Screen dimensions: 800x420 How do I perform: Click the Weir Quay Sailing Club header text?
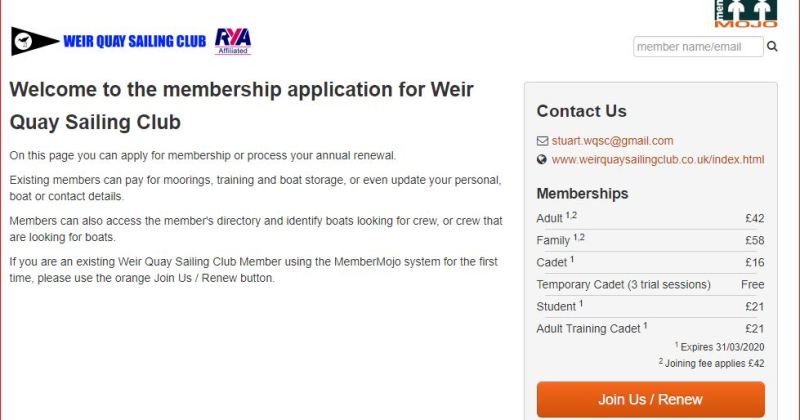point(134,41)
